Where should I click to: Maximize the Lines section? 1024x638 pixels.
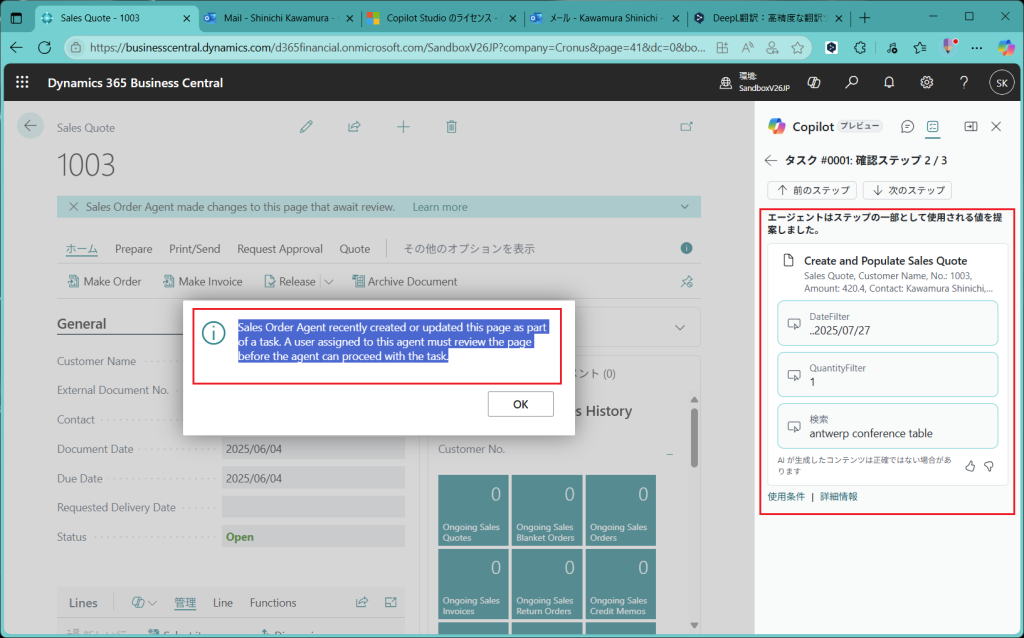pyautogui.click(x=391, y=602)
